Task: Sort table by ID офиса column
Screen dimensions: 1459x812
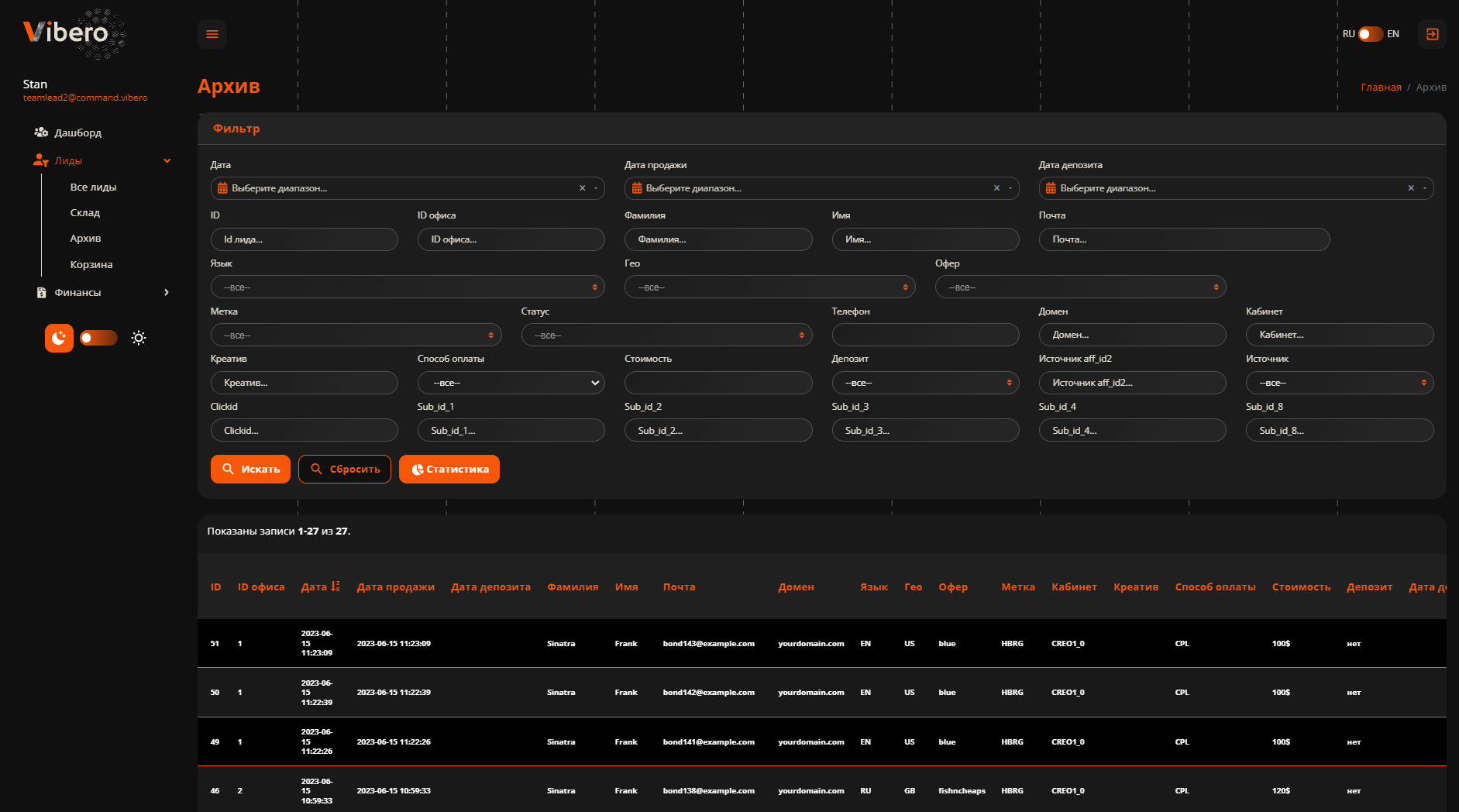Action: [261, 587]
